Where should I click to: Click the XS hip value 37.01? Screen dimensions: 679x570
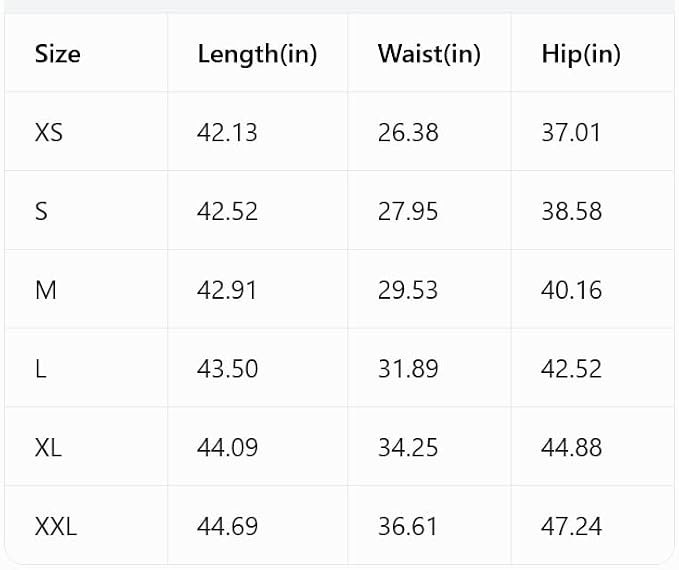[571, 133]
